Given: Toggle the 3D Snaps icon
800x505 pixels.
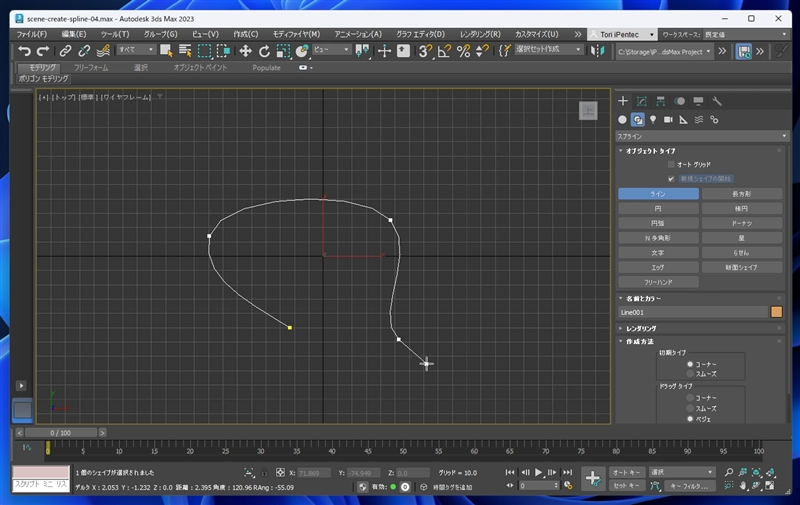Looking at the screenshot, I should 424,50.
